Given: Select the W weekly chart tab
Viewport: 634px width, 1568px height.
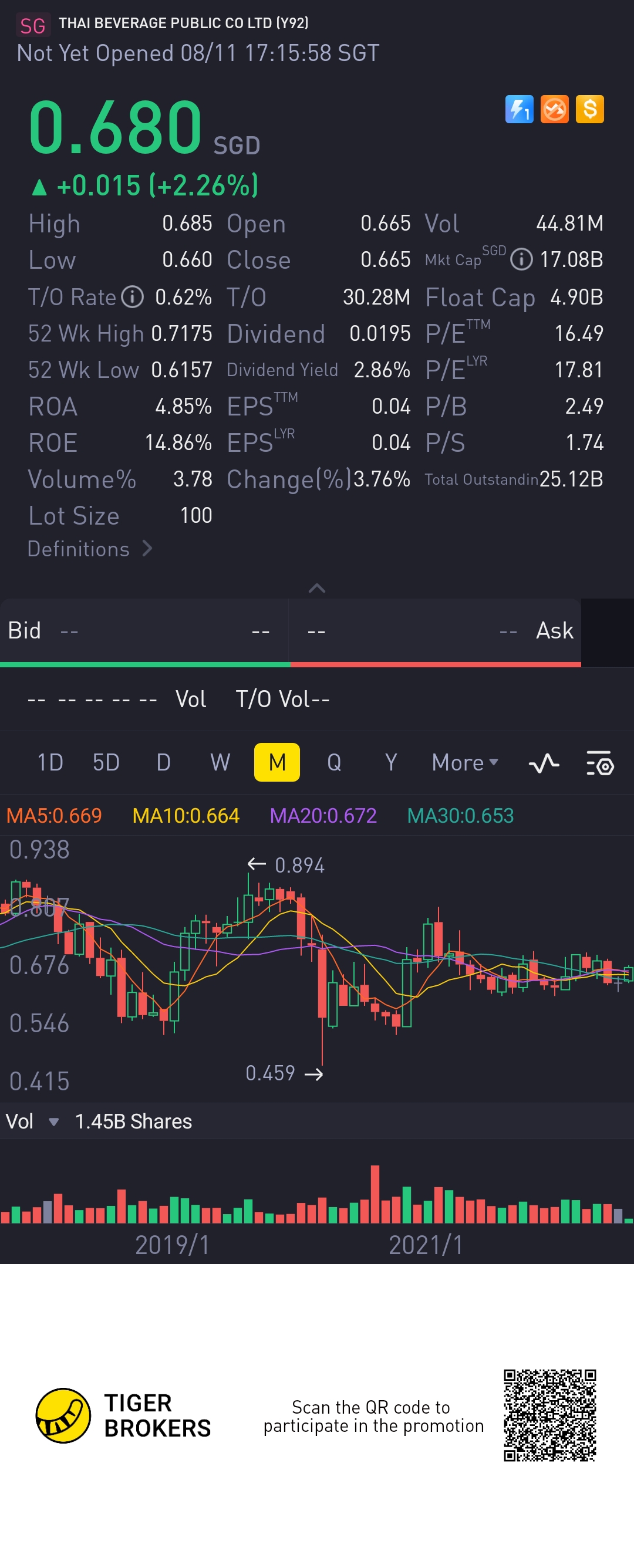Looking at the screenshot, I should pos(220,763).
